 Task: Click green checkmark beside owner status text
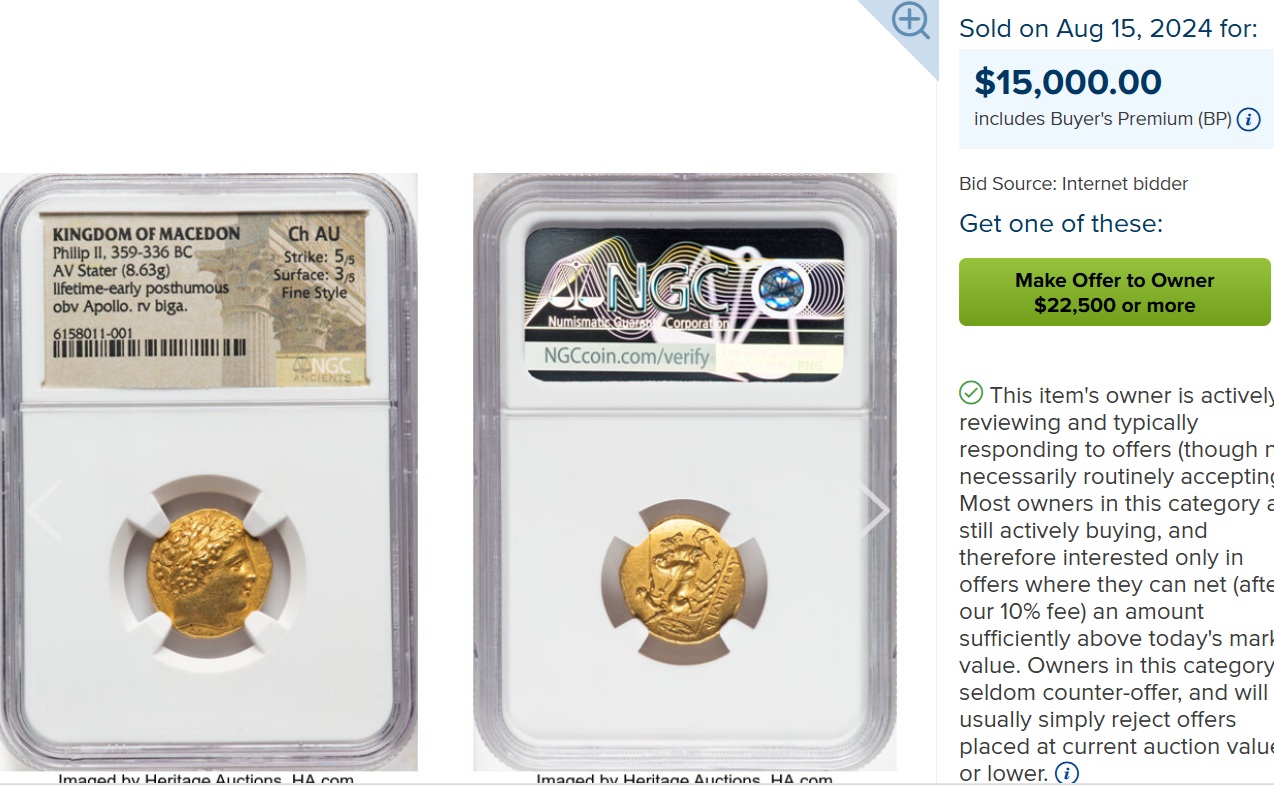pyautogui.click(x=971, y=392)
